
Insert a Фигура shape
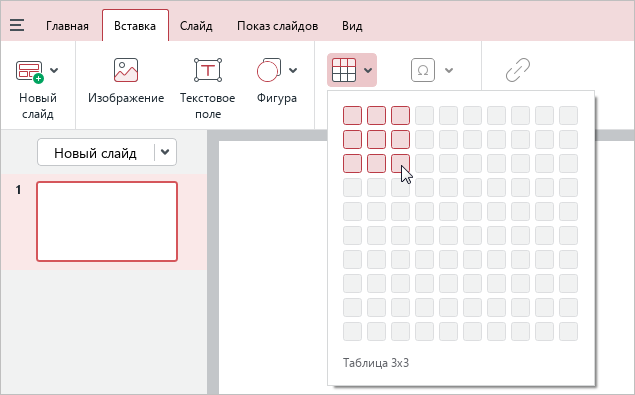pos(269,70)
